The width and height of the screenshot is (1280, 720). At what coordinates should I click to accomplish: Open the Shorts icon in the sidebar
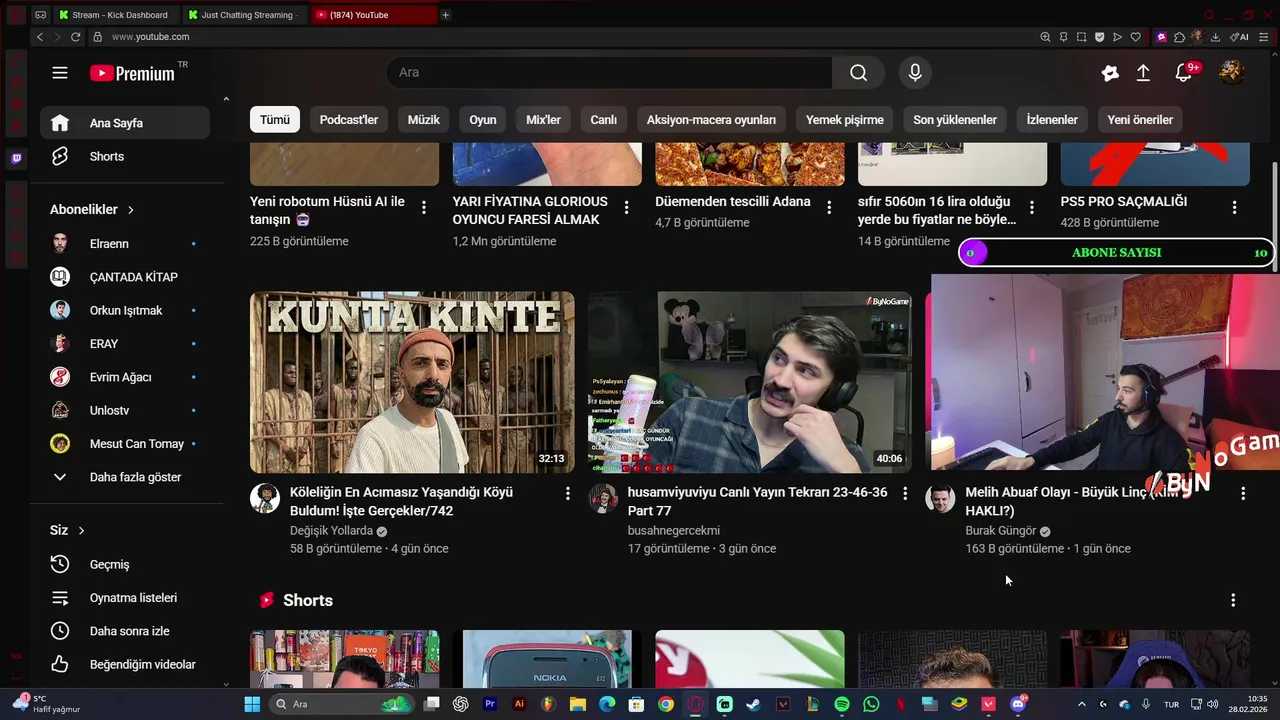point(60,156)
